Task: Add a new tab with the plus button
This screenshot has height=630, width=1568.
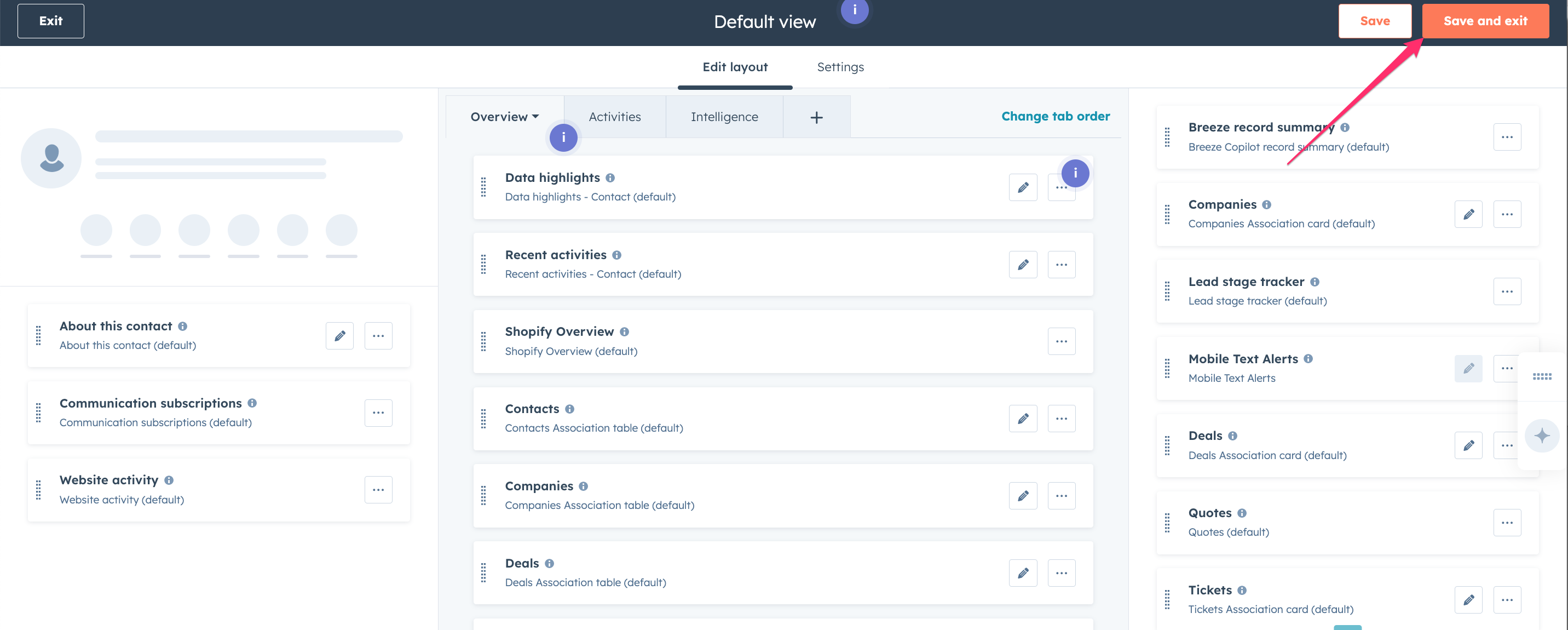Action: tap(816, 116)
